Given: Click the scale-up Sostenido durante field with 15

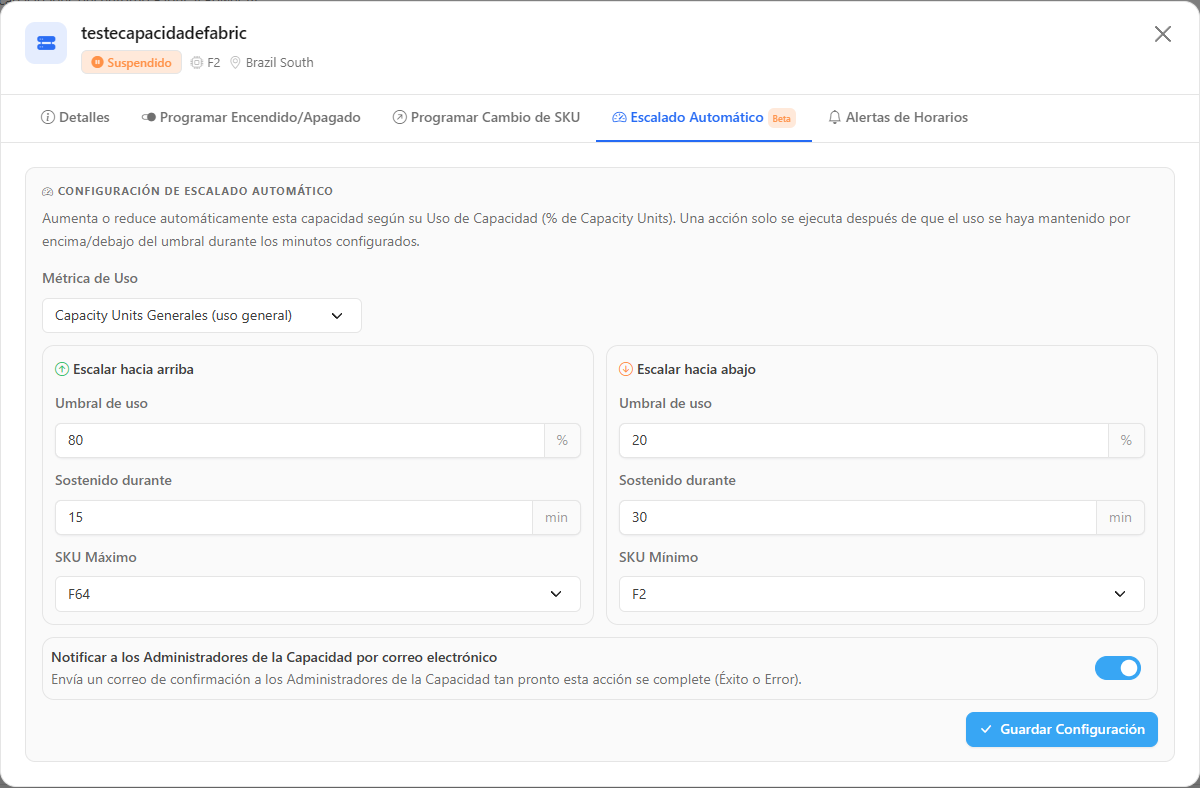Looking at the screenshot, I should [x=294, y=517].
